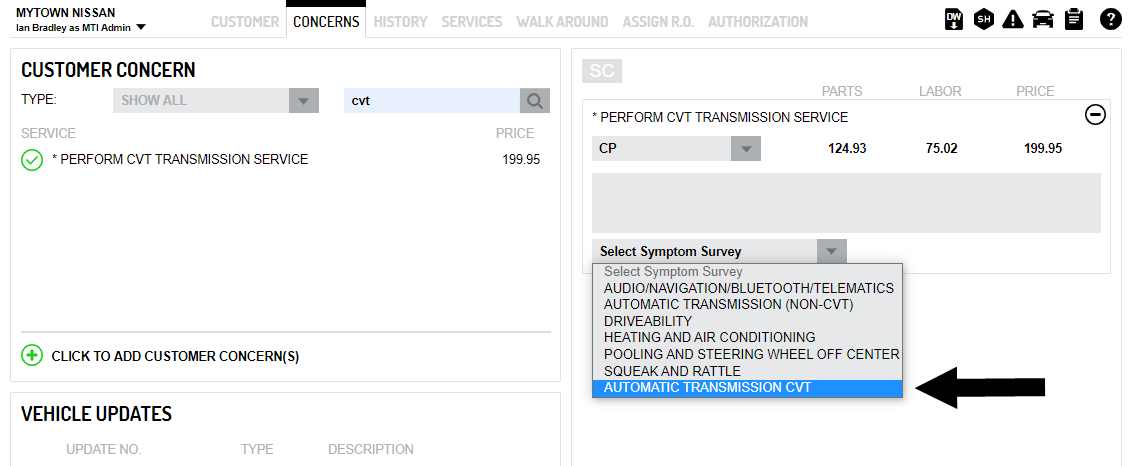Image resolution: width=1132 pixels, height=466 pixels.
Task: Click the warning triangle alert icon
Action: point(1013,19)
